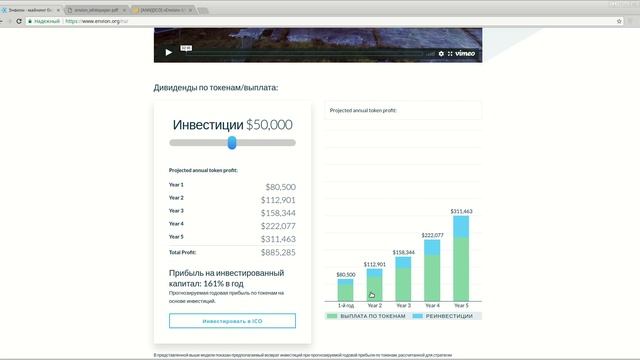This screenshot has height=360, width=640.
Task: Click the Year 4 chart bar
Action: (432, 271)
